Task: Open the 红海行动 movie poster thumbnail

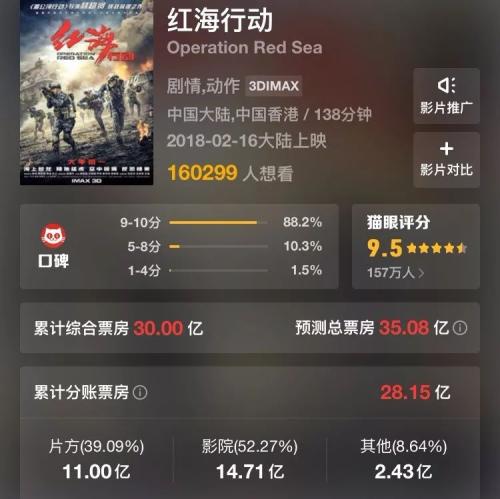Action: click(87, 93)
